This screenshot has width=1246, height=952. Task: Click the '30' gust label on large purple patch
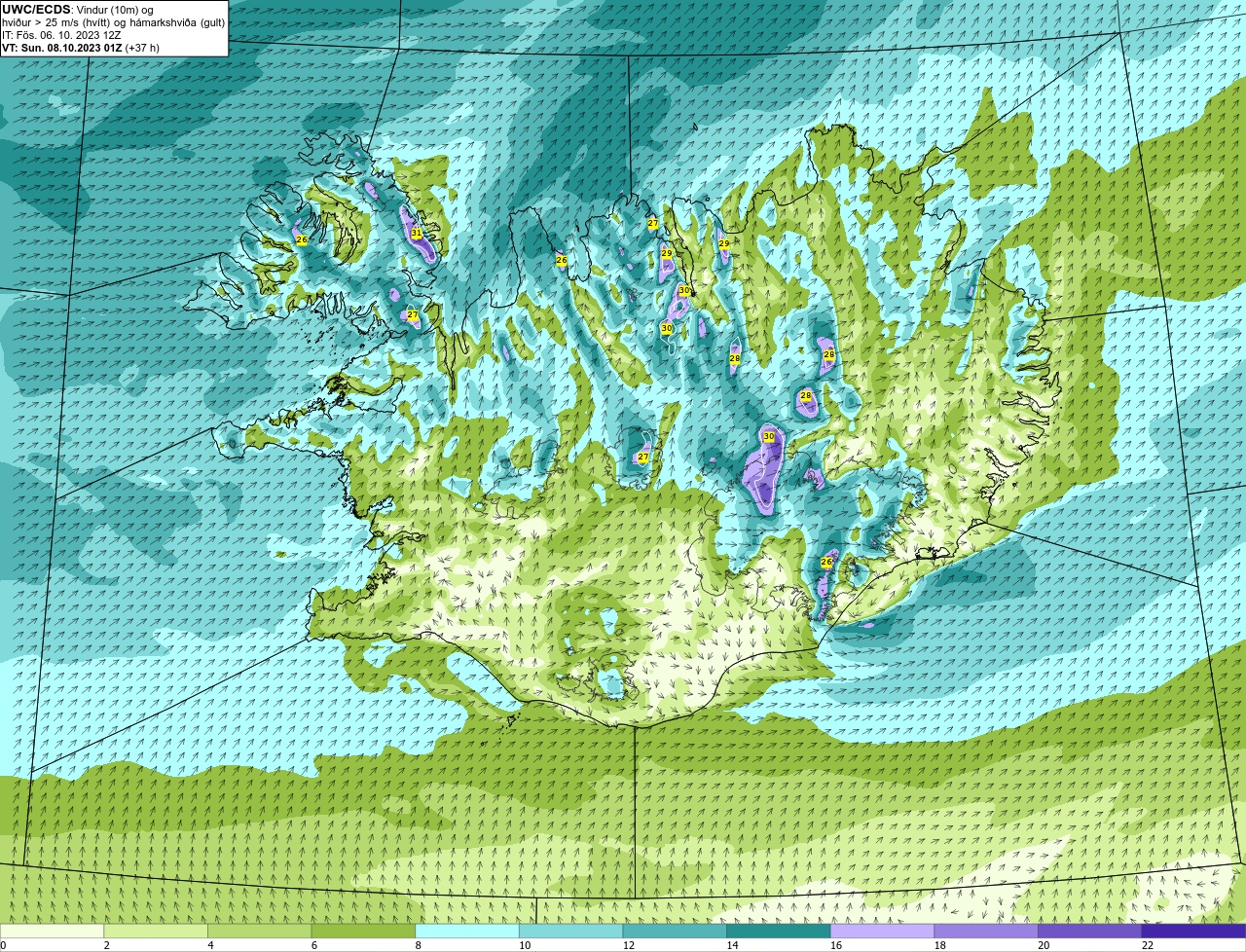click(769, 437)
